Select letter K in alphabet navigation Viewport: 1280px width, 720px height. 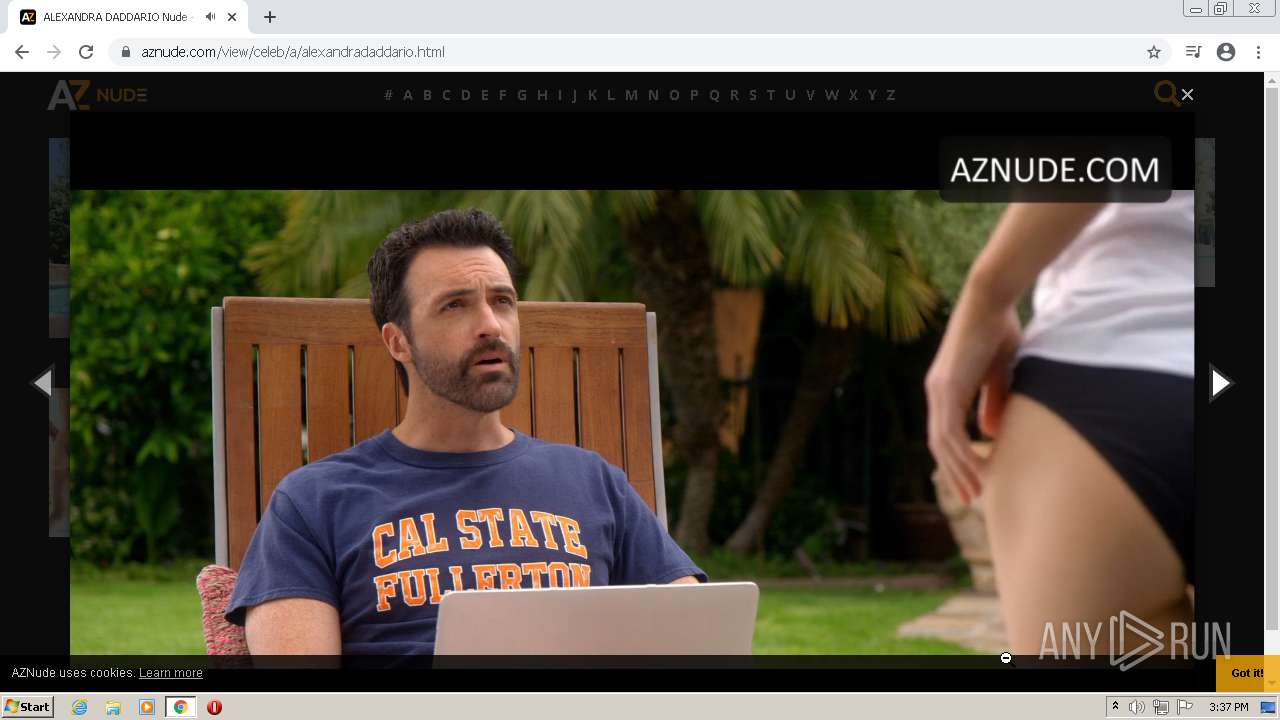click(592, 95)
